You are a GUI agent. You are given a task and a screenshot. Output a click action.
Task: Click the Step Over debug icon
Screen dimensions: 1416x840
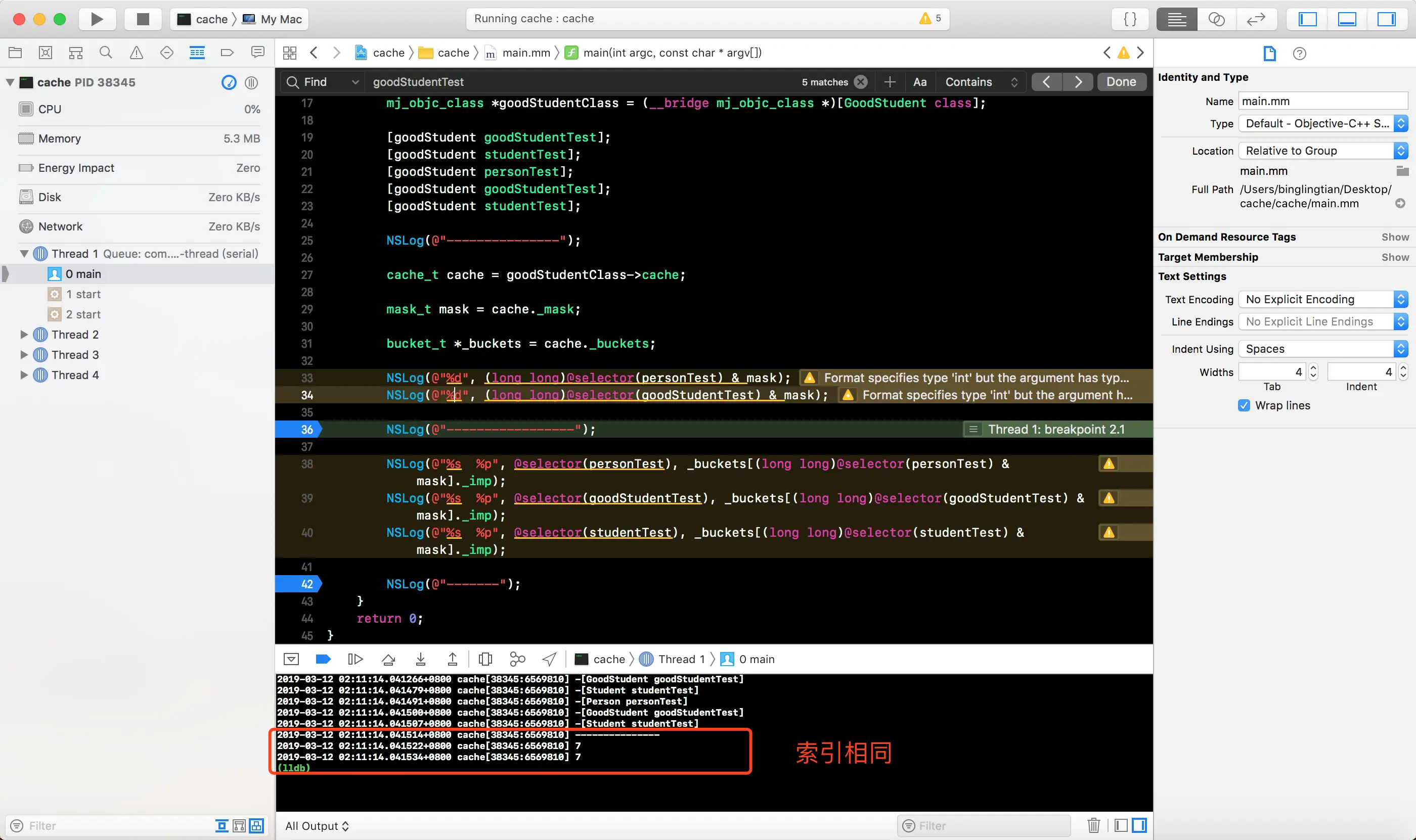(x=388, y=659)
